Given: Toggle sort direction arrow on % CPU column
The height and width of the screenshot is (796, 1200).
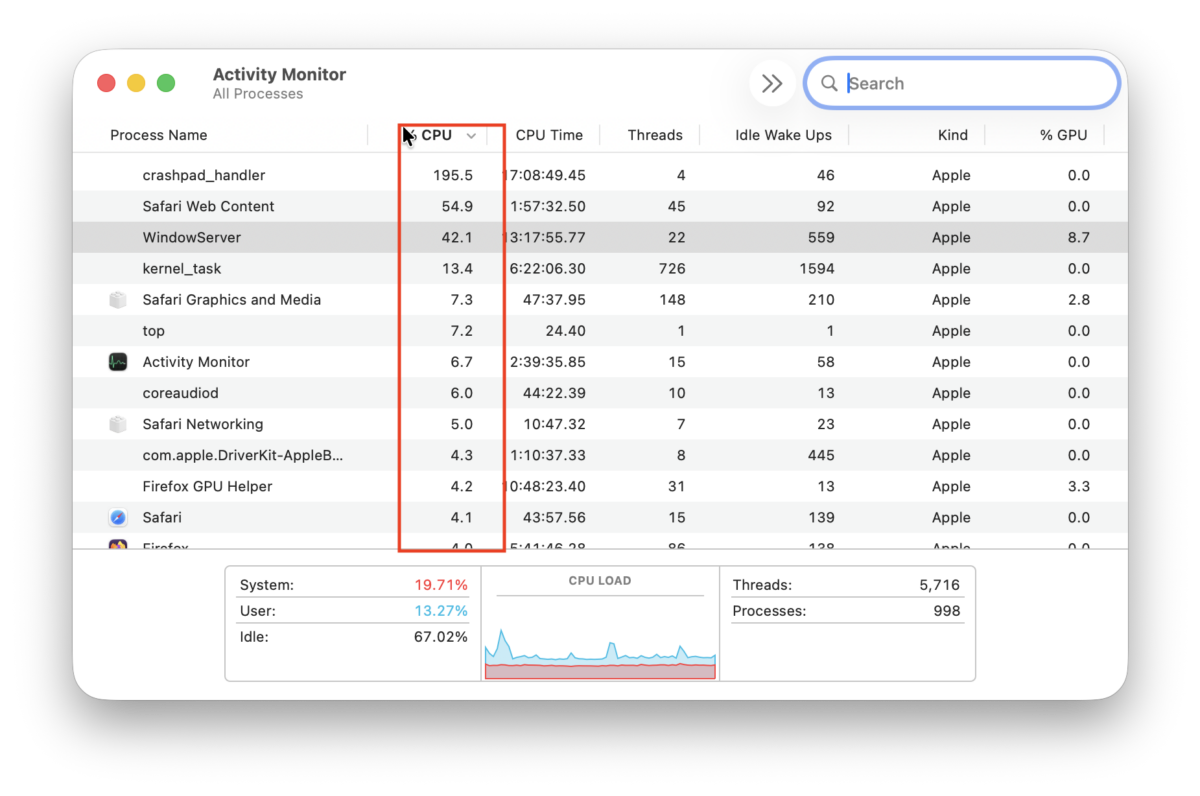Looking at the screenshot, I should pos(471,136).
